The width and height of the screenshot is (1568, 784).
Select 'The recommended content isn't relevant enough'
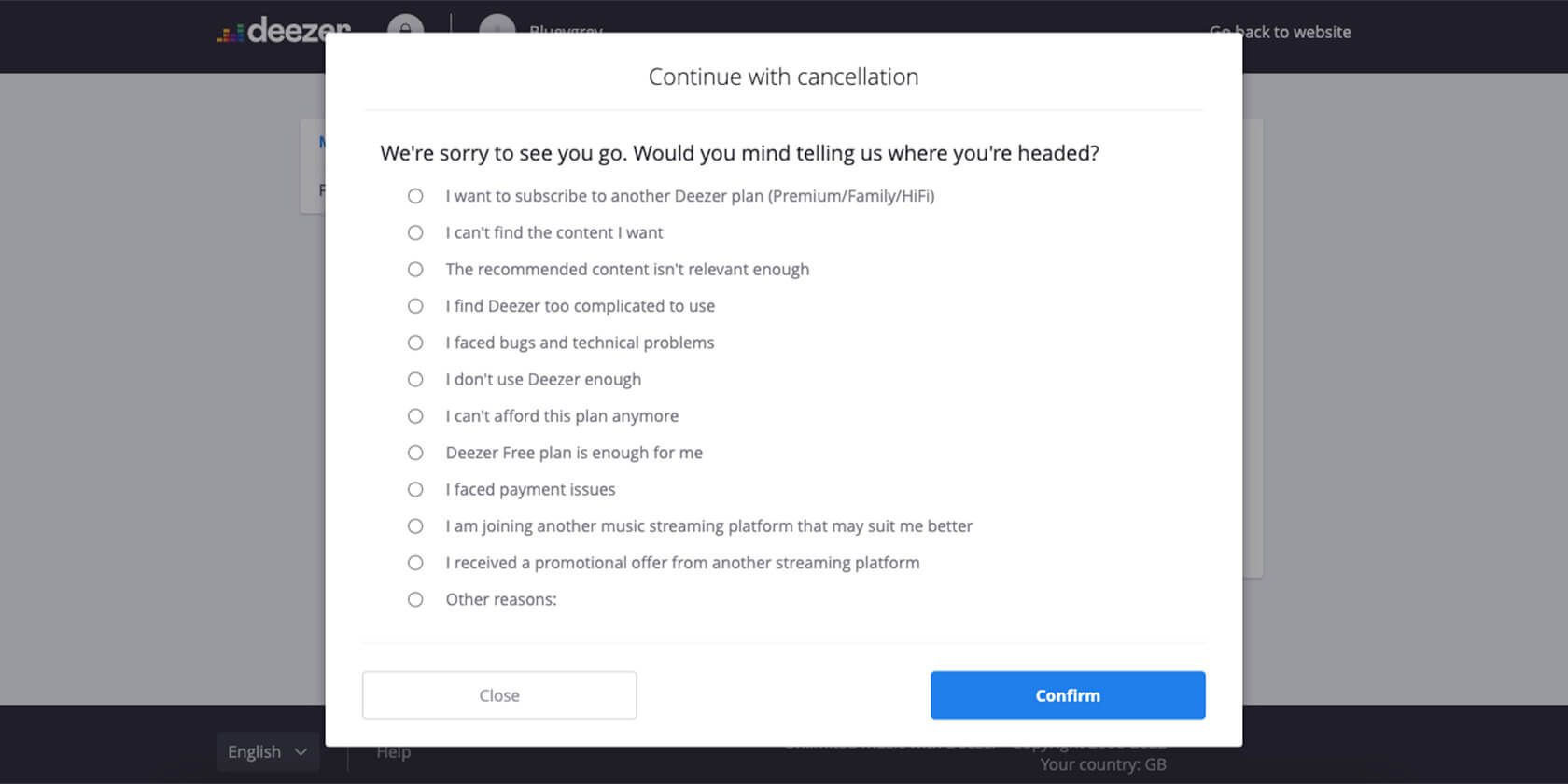[415, 269]
